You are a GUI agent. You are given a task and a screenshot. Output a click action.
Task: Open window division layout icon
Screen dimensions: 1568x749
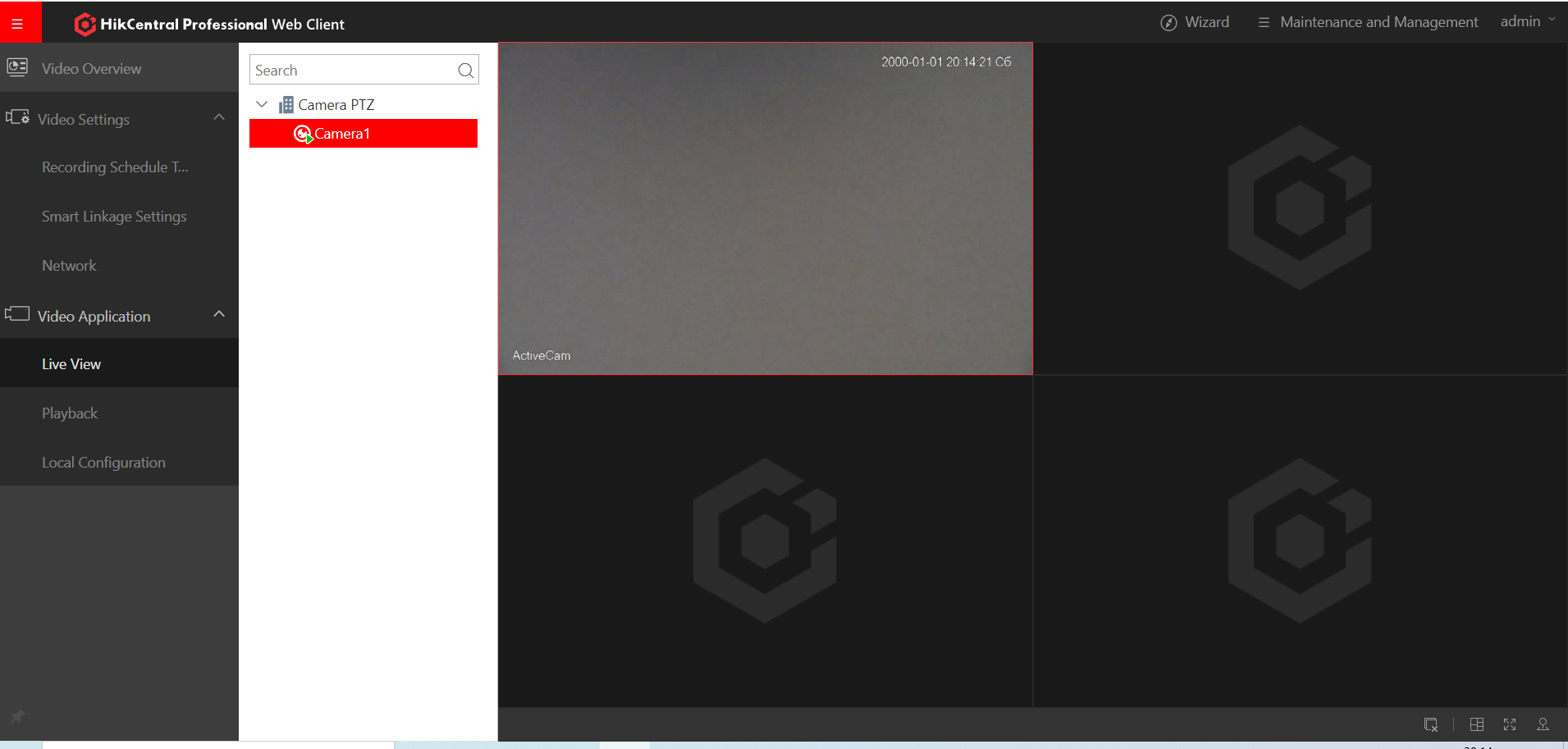point(1477,724)
